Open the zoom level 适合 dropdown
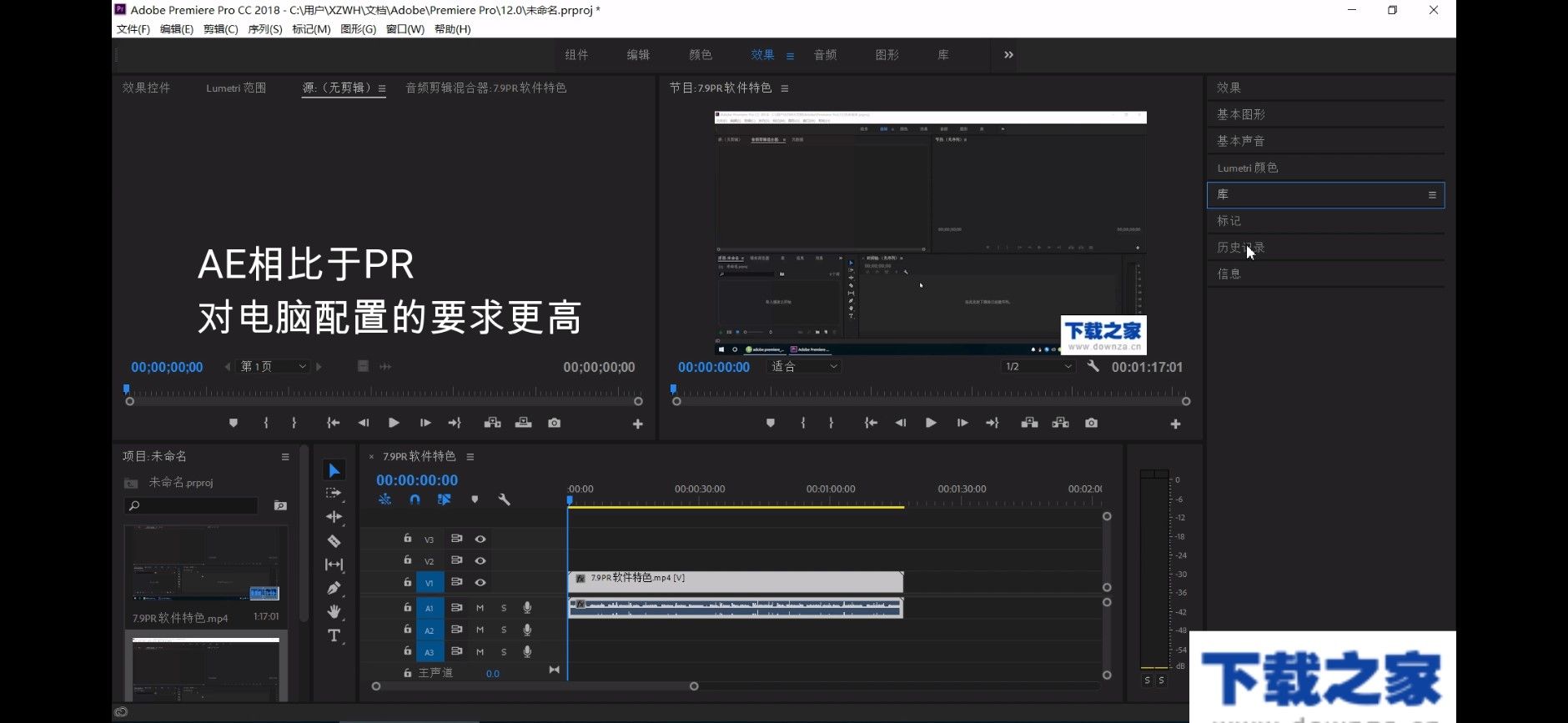Viewport: 1568px width, 723px height. click(804, 366)
